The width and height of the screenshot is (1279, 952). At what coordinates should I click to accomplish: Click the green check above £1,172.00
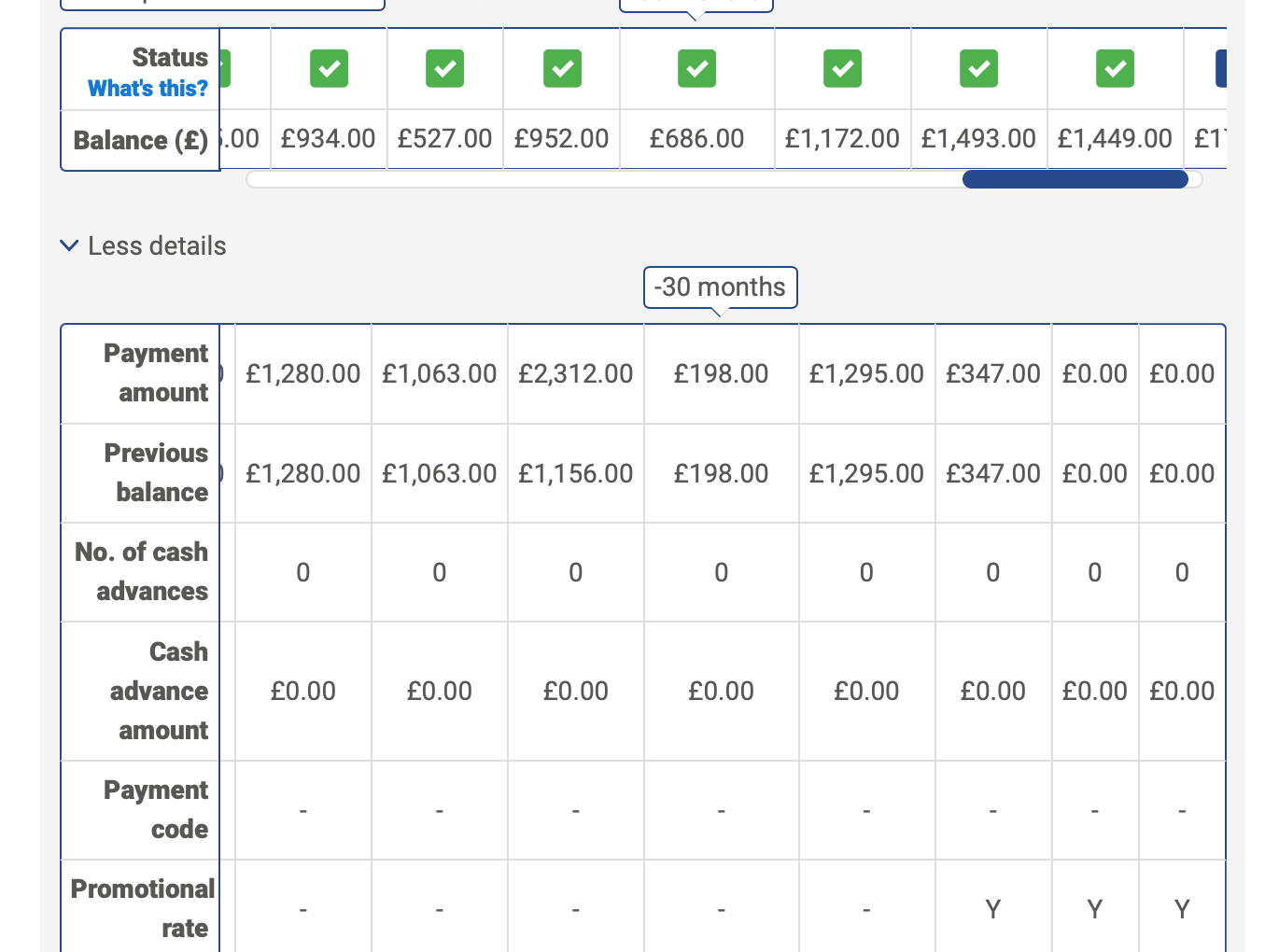point(842,68)
